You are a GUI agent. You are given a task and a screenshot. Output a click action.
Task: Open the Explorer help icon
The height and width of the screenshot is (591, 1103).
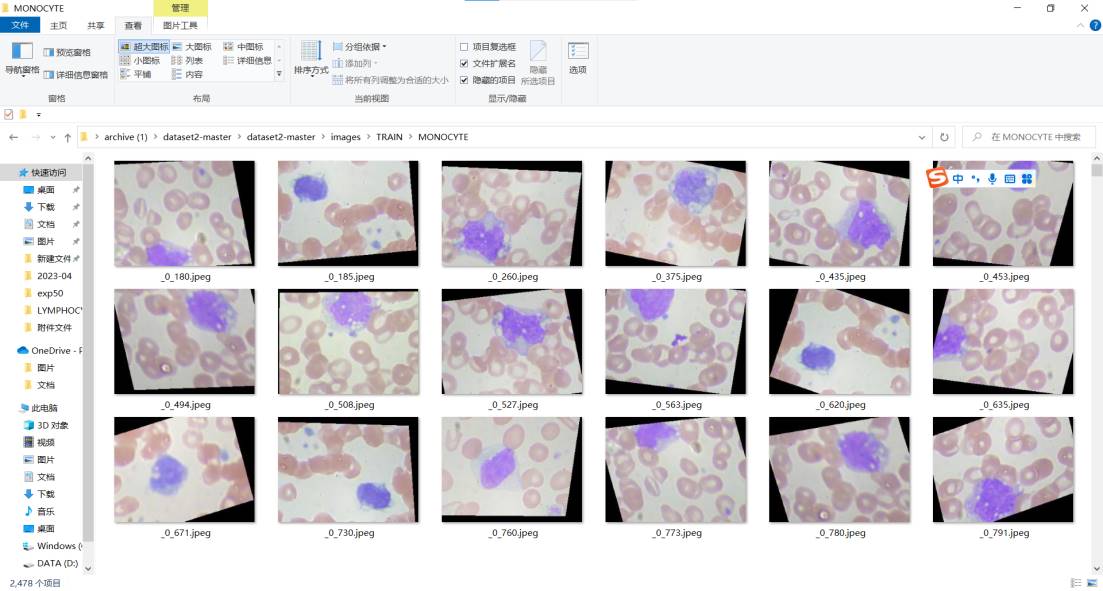1093,25
